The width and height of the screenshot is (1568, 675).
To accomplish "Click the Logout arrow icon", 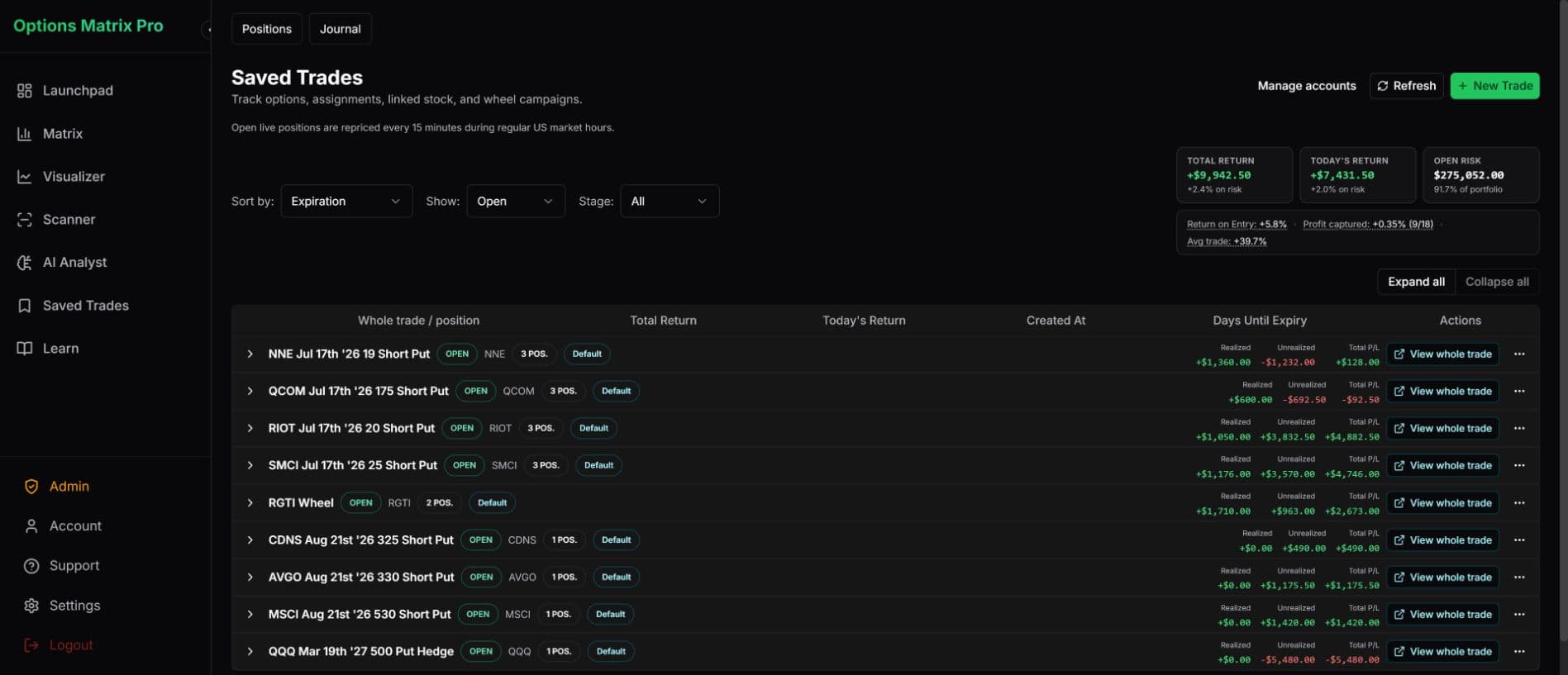I will [31, 645].
